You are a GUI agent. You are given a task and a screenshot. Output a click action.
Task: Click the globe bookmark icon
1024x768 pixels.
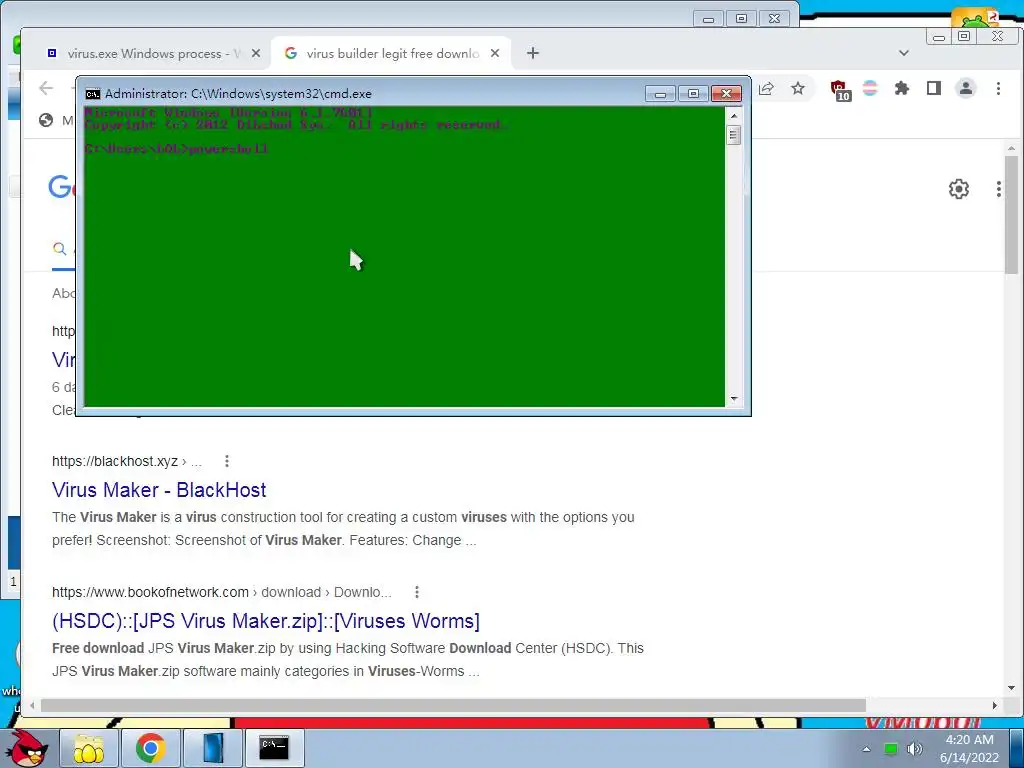point(46,120)
